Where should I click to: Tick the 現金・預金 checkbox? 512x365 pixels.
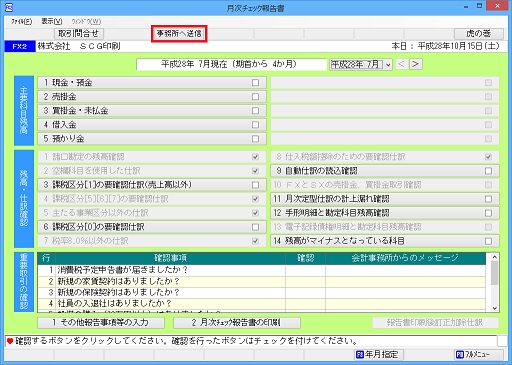(x=255, y=83)
